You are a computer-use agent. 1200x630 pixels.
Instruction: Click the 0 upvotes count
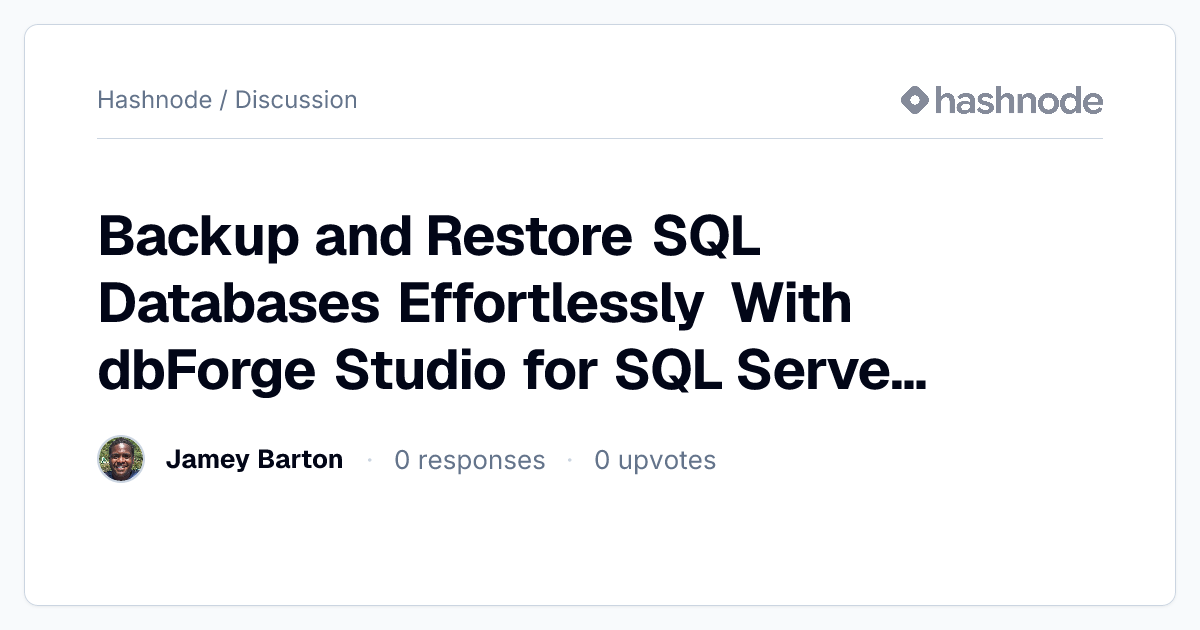click(655, 460)
